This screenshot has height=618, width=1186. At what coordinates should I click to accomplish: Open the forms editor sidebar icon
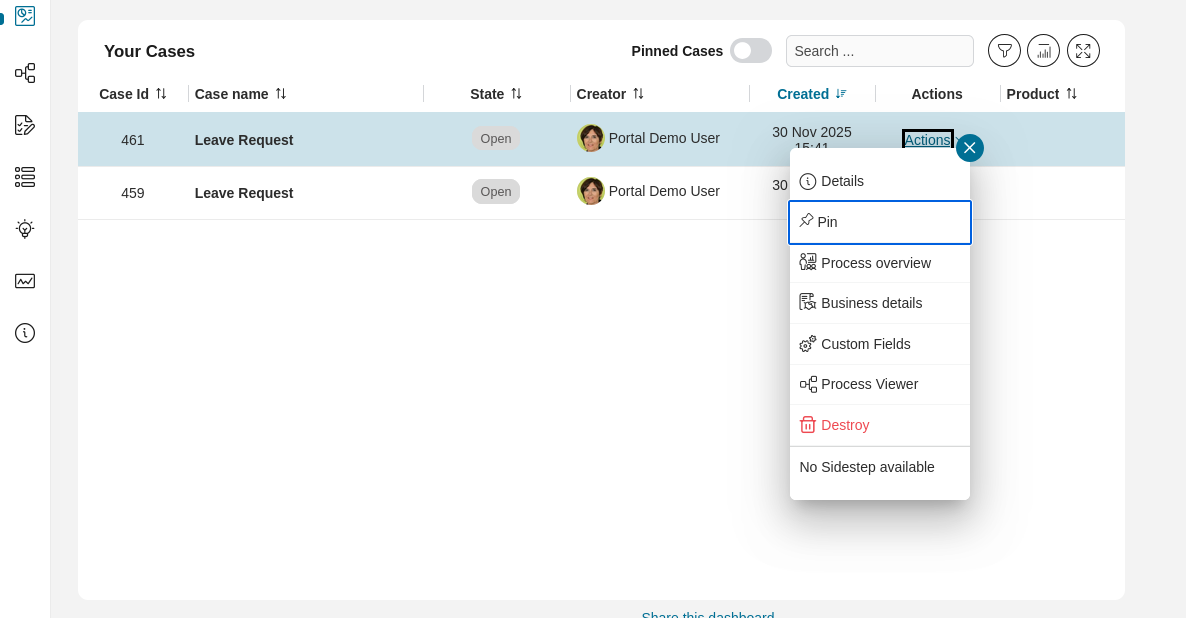(x=24, y=125)
